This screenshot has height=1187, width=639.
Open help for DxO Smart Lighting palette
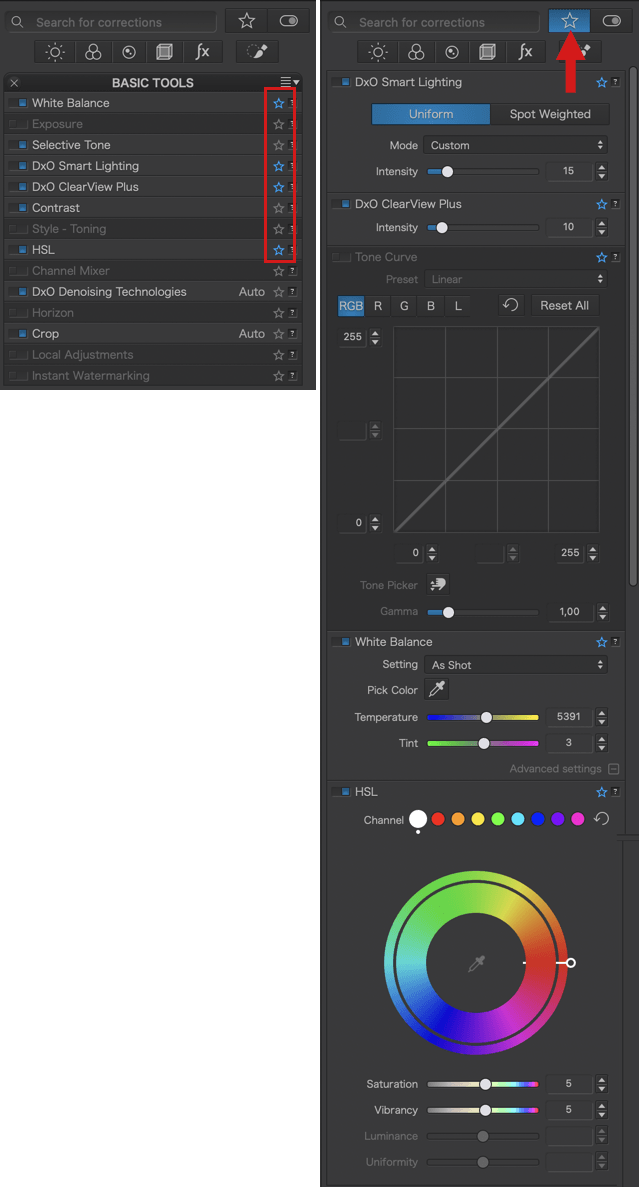tap(616, 83)
